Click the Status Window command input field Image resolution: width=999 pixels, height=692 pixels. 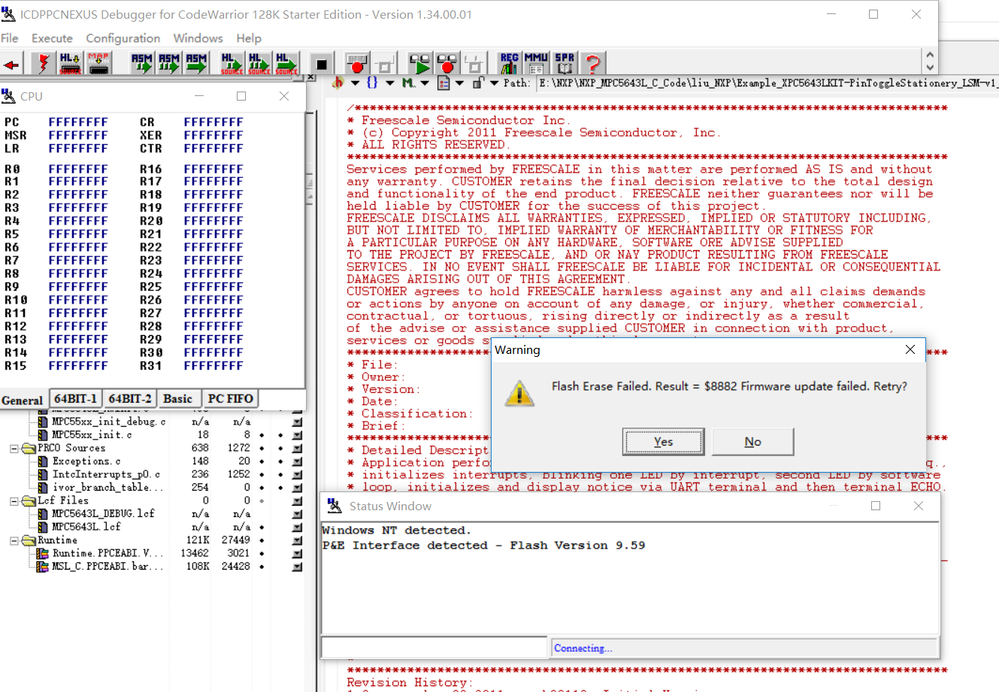pos(435,647)
